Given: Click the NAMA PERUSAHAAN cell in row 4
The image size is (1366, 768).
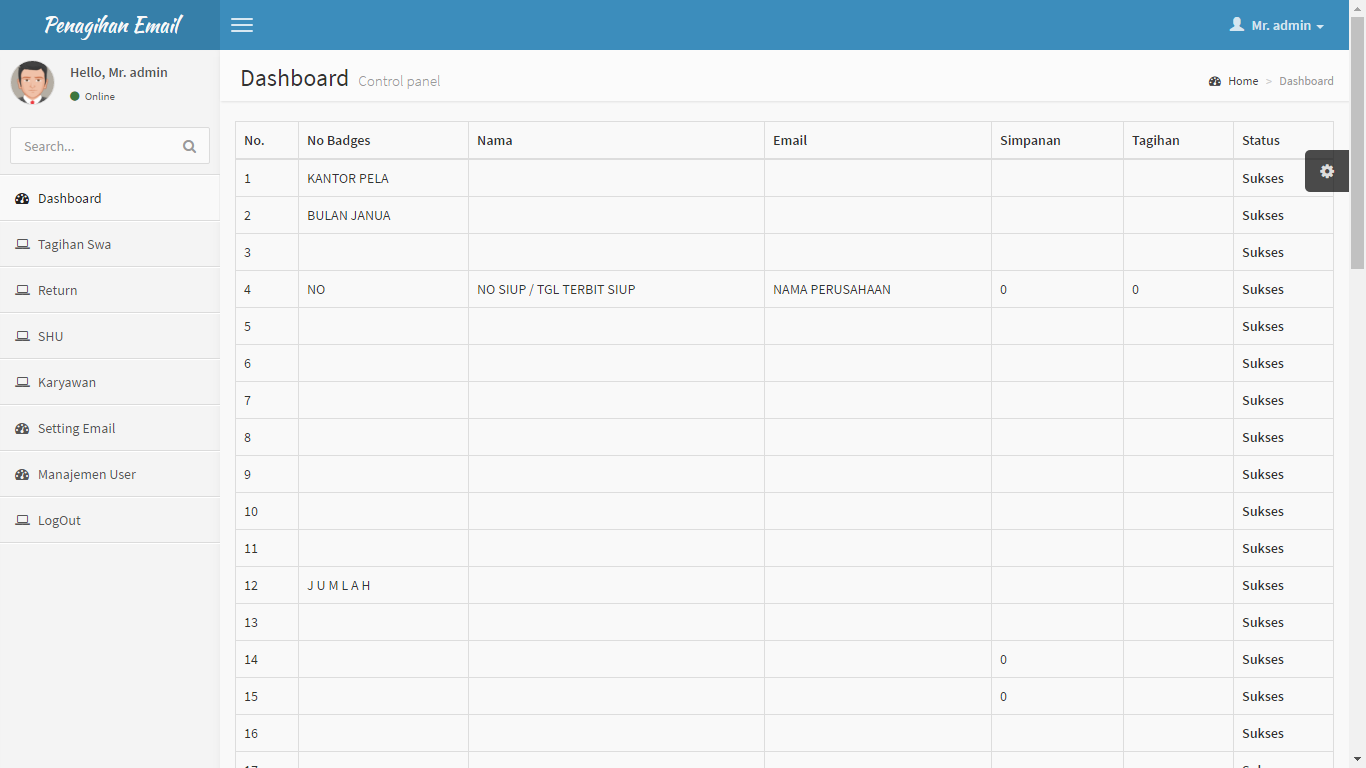Looking at the screenshot, I should (x=831, y=290).
